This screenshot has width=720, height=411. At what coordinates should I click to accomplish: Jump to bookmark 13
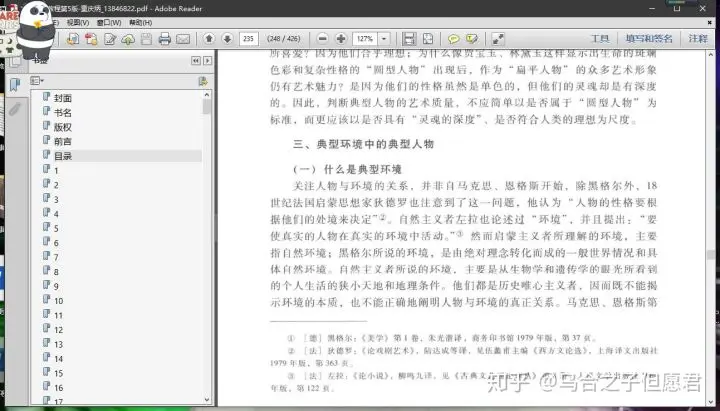tap(58, 344)
